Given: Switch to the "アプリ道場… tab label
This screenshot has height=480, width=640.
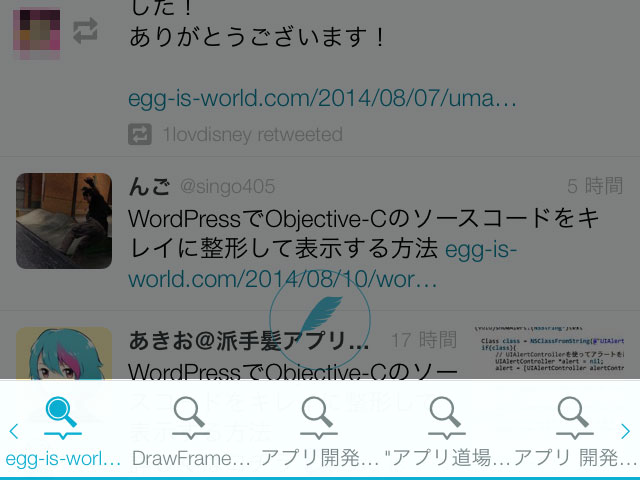Looking at the screenshot, I should [x=448, y=458].
